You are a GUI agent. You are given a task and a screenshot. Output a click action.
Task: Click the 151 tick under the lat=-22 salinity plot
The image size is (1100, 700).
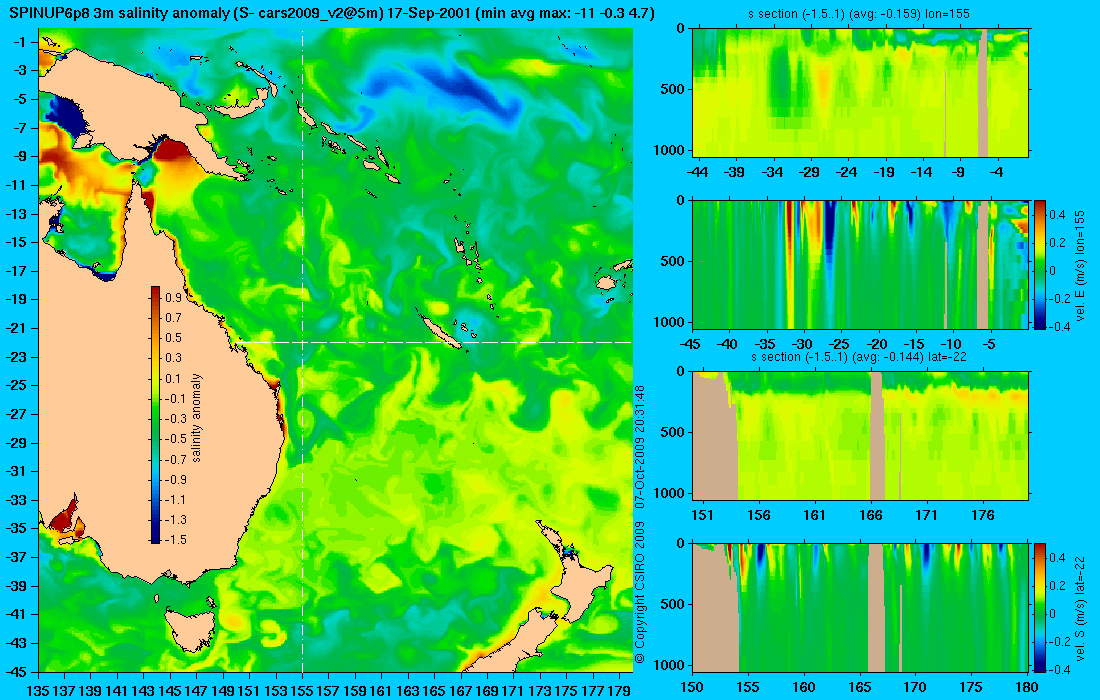pyautogui.click(x=702, y=516)
